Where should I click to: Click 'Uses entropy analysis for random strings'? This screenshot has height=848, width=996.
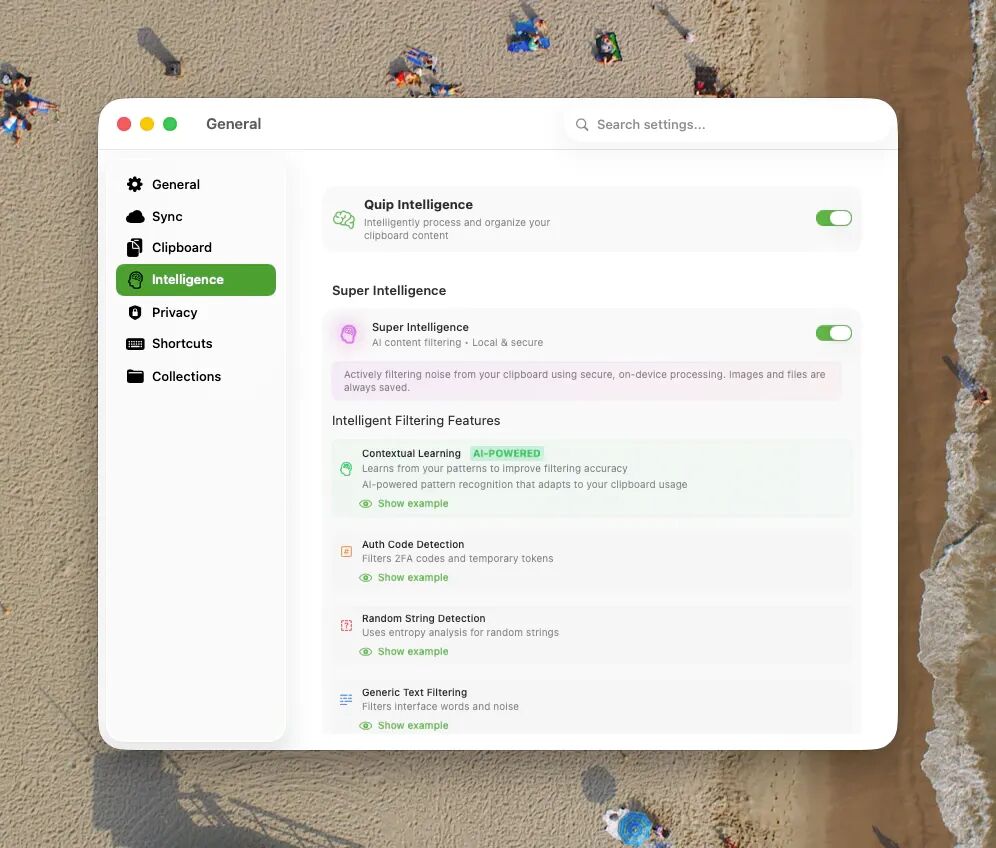pos(461,633)
